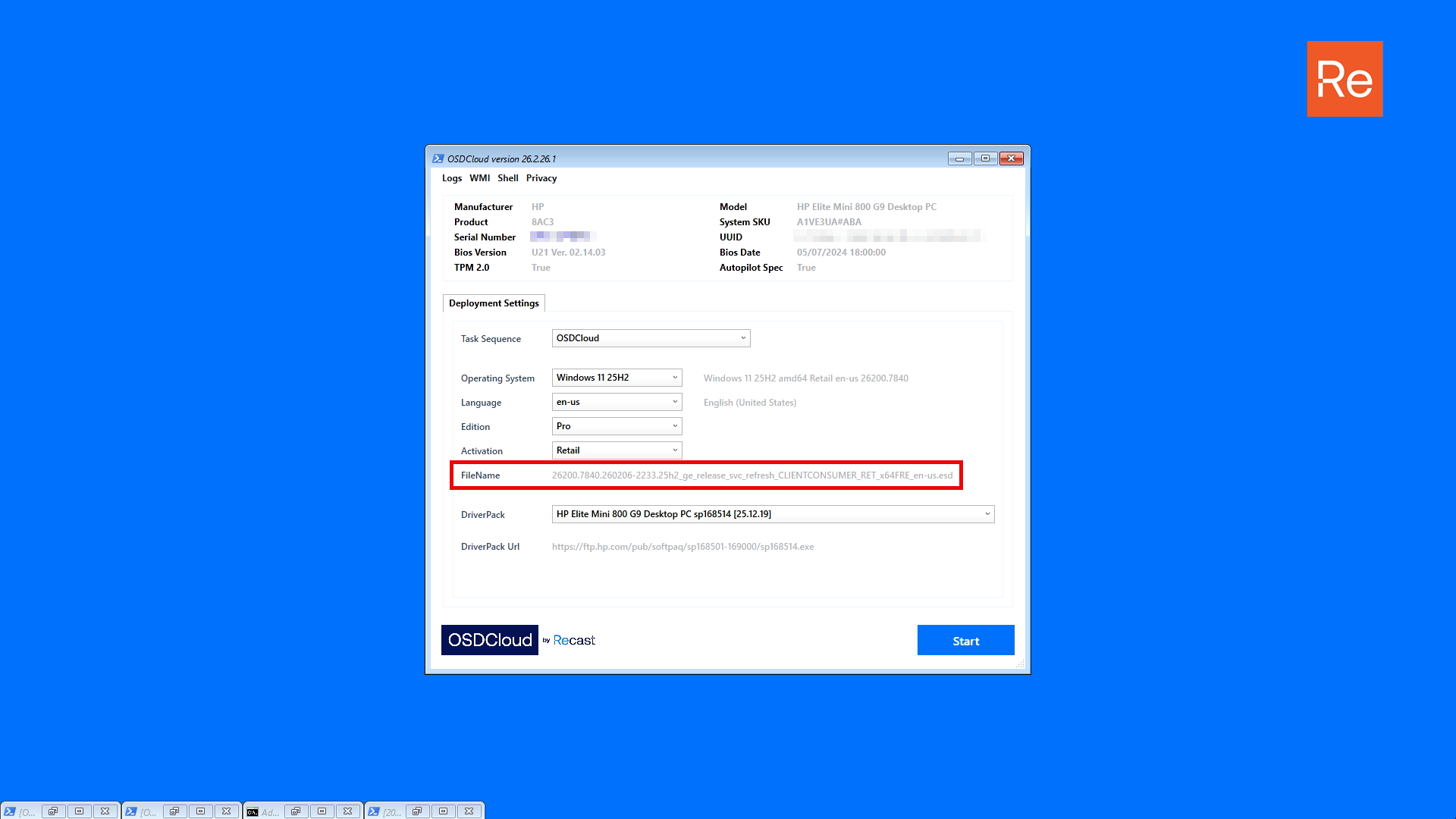Image resolution: width=1456 pixels, height=819 pixels.
Task: Maximize the minimized [20... PowerShell window
Action: (x=443, y=811)
